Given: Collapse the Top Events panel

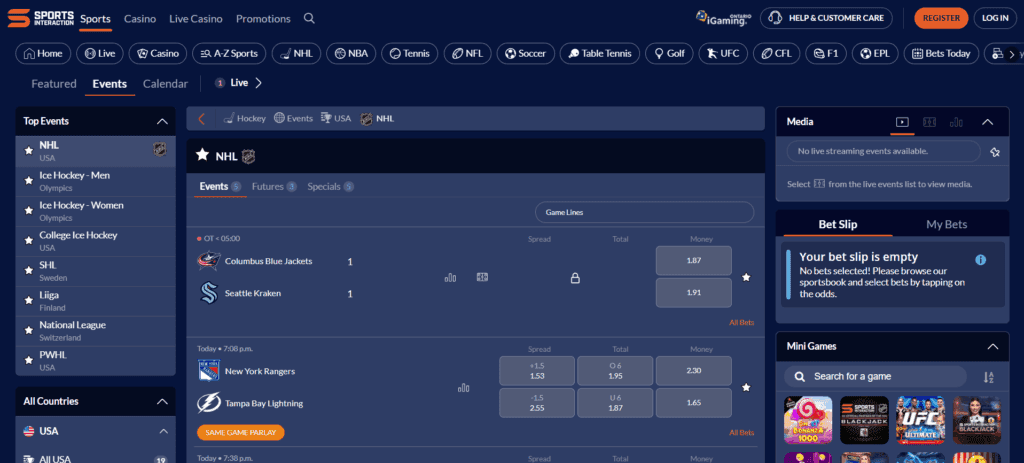Looking at the screenshot, I should (x=163, y=121).
